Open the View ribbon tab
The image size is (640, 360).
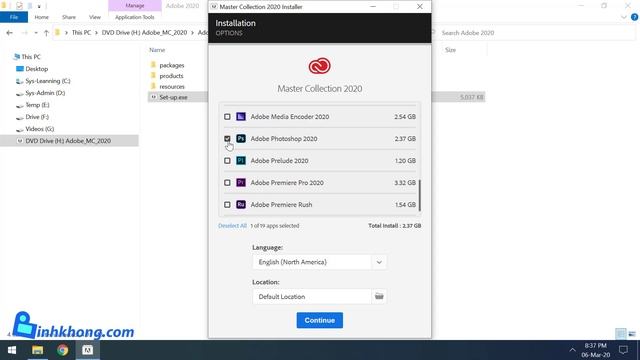(x=95, y=17)
